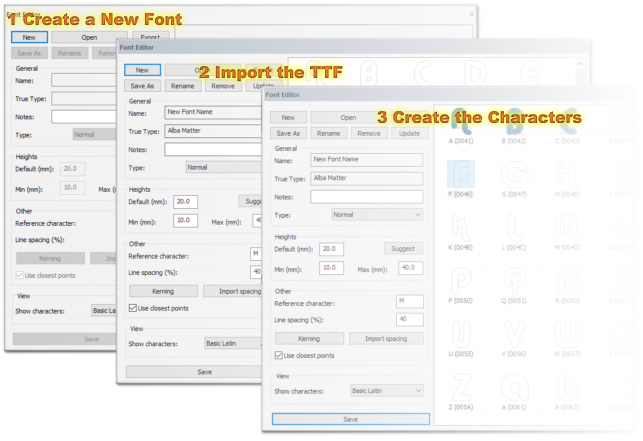This screenshot has height=441, width=643.
Task: Click Update in front window
Action: [409, 133]
